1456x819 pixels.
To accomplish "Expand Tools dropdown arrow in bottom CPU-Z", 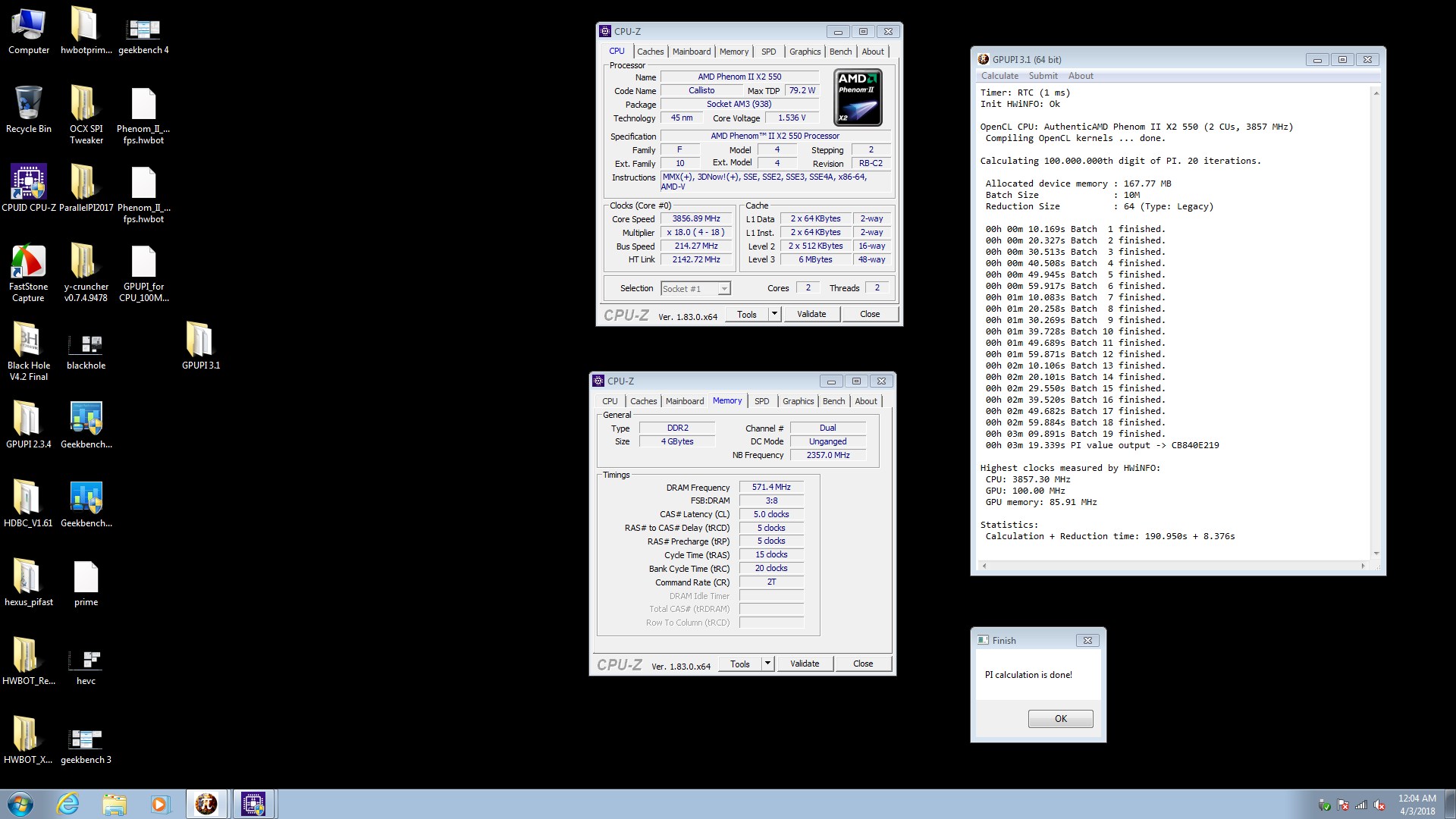I will point(767,664).
